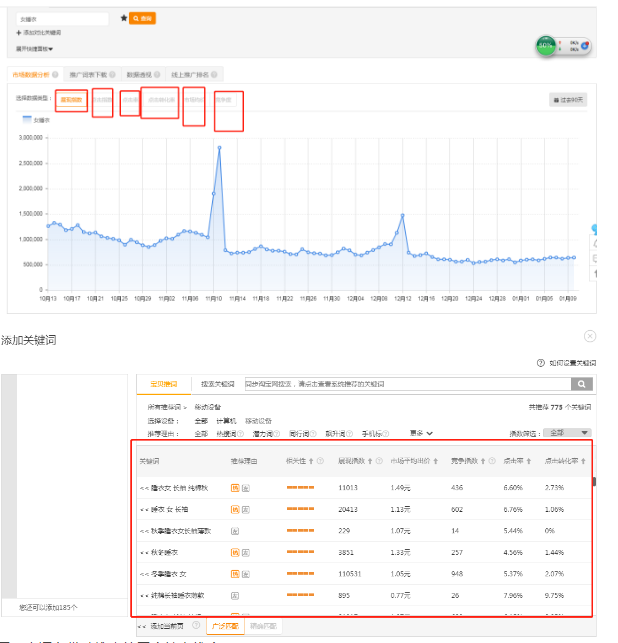This screenshot has height=643, width=618.
Task: Sort by 点击率 column arrow
Action: pyautogui.click(x=529, y=461)
